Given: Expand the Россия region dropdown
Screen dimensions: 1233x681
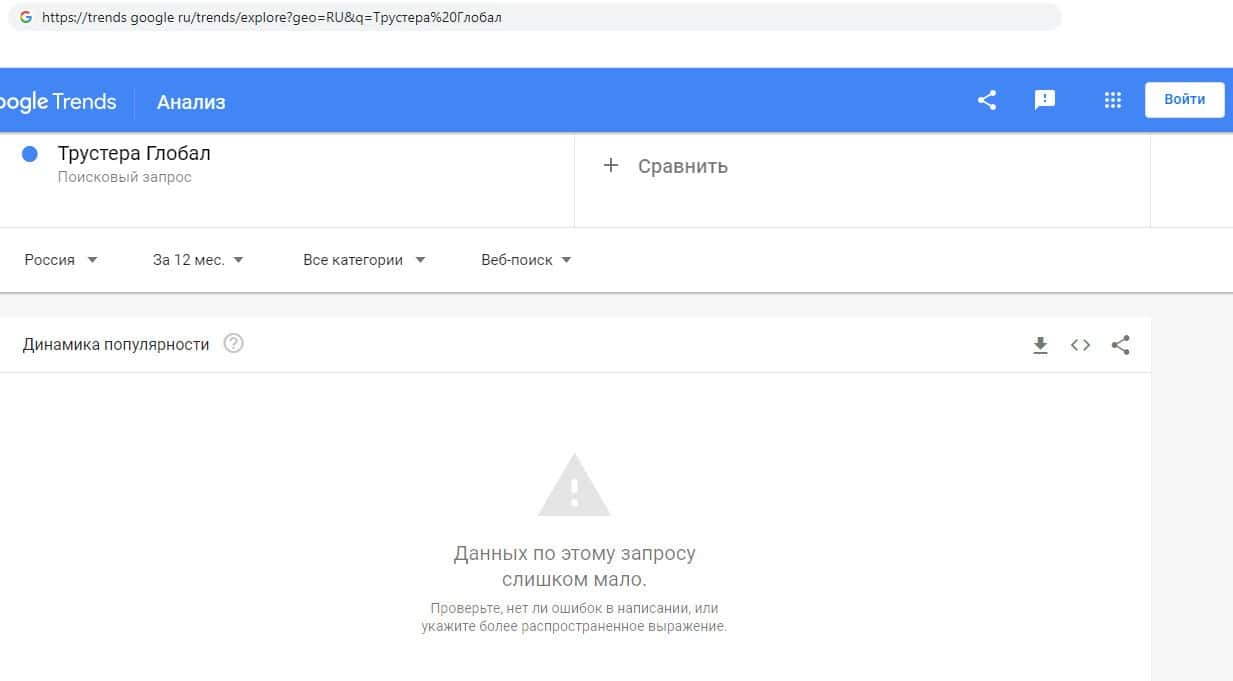Looking at the screenshot, I should [x=61, y=260].
